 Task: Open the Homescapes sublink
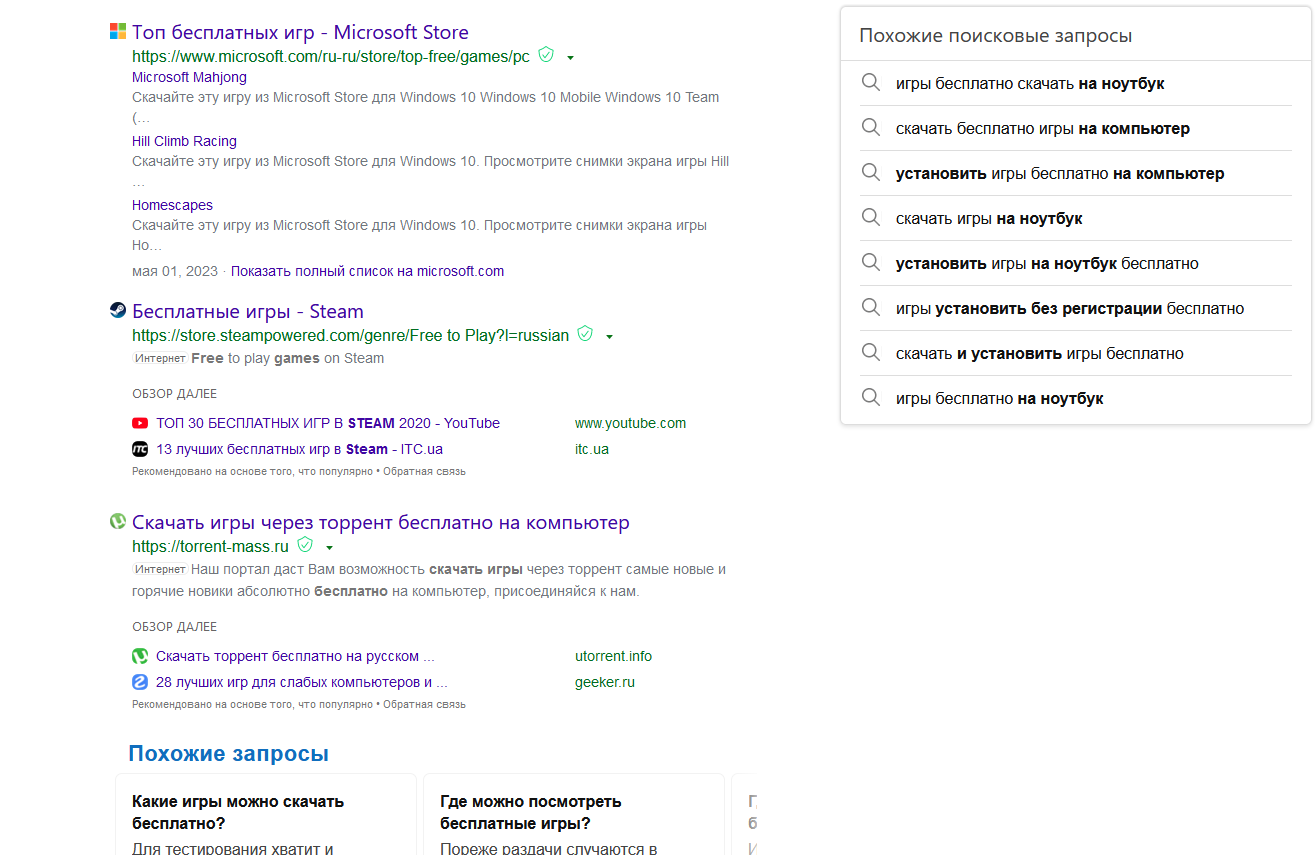[172, 205]
